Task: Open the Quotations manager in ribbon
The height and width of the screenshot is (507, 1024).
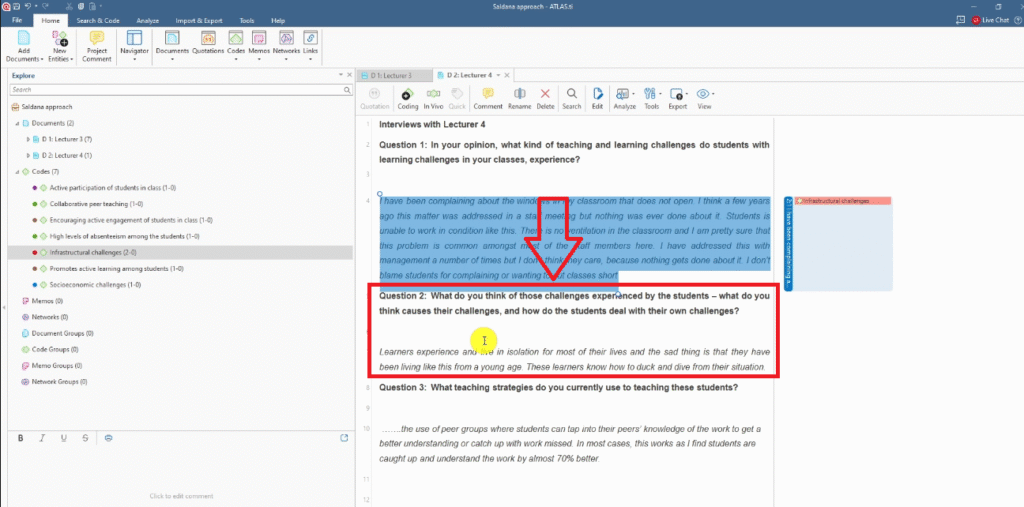Action: point(207,43)
